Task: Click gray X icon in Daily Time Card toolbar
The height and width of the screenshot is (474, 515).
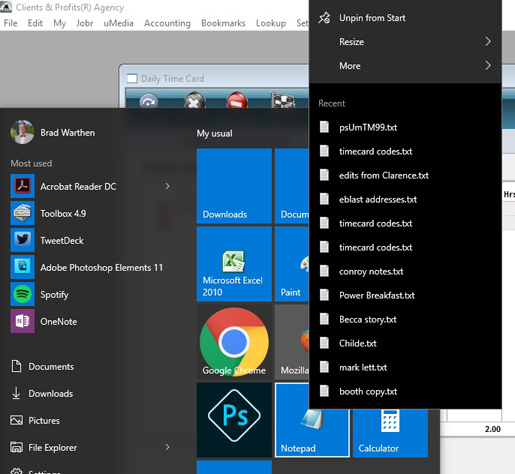Action: (195, 100)
